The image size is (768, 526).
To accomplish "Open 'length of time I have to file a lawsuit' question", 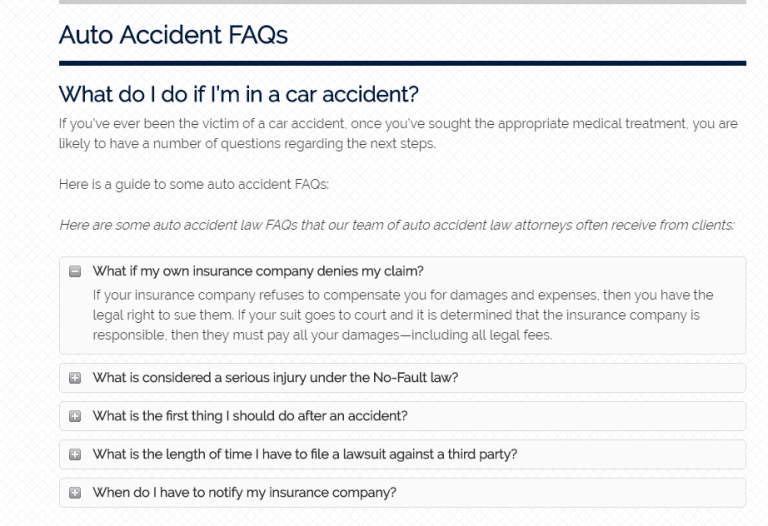I will [x=305, y=454].
